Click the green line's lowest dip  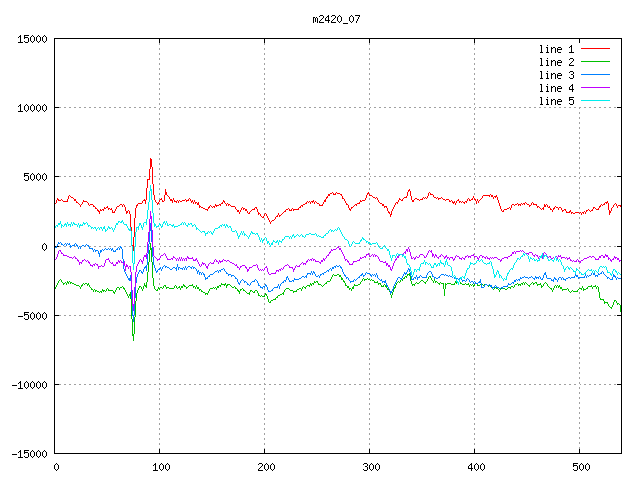click(133, 339)
